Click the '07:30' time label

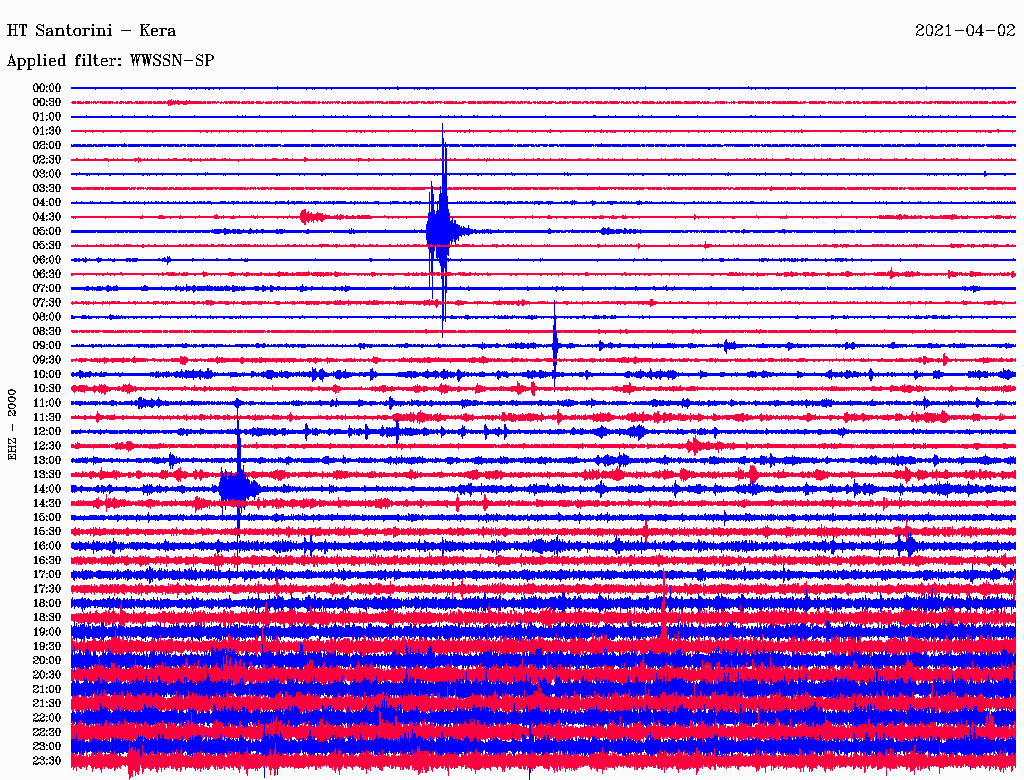[46, 302]
